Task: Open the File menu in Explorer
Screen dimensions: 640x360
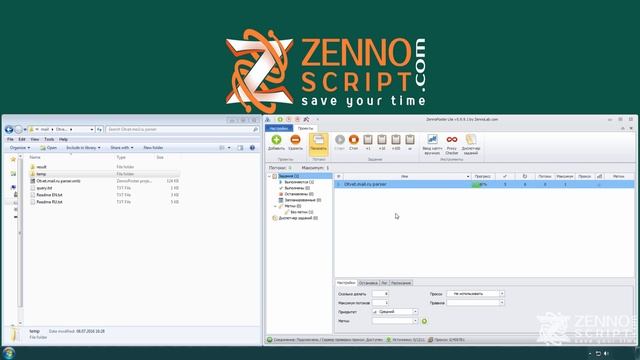Action: (x=10, y=140)
